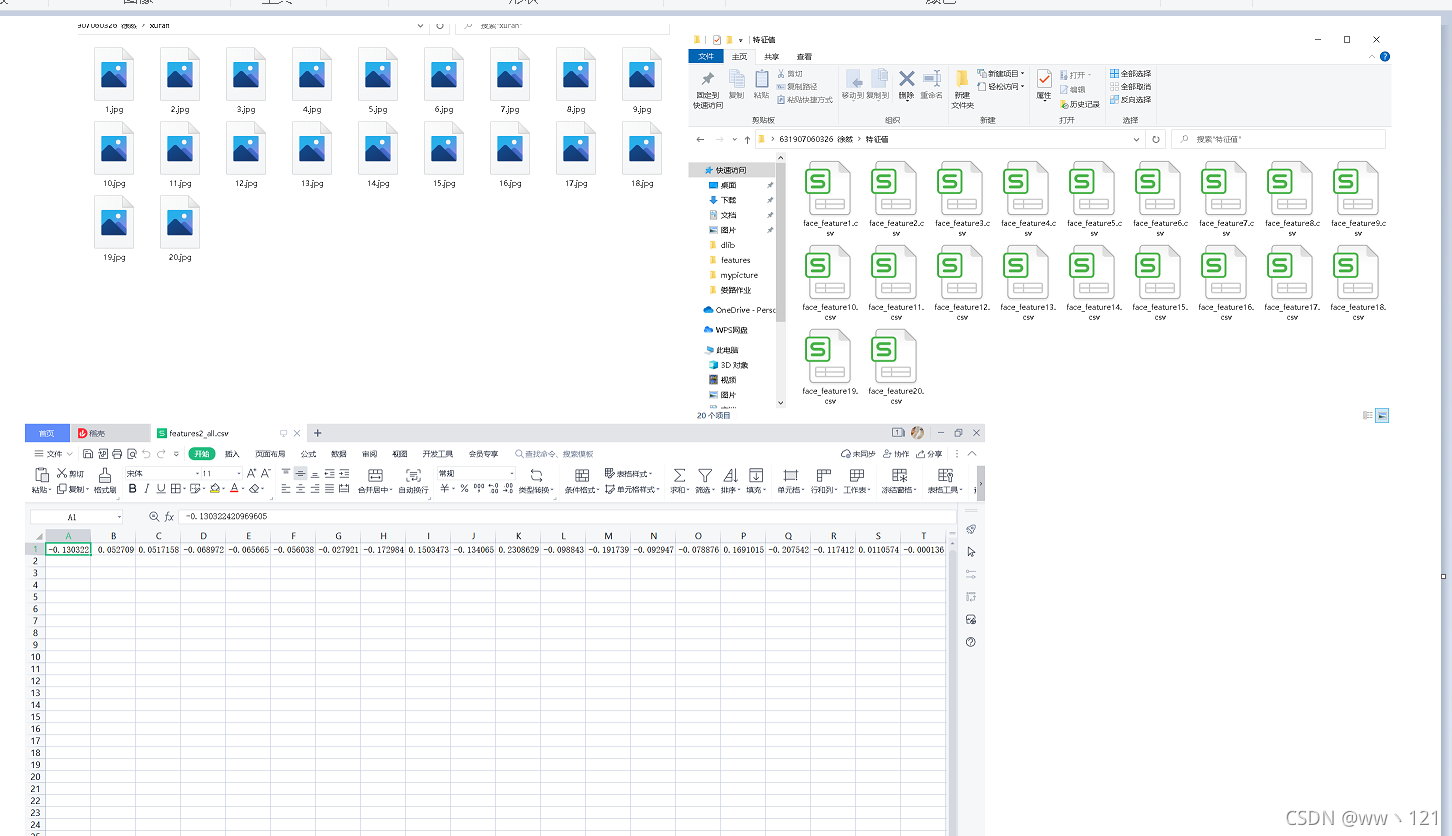The height and width of the screenshot is (836, 1452).
Task: Click the Merge and Center icon
Action: [x=375, y=475]
